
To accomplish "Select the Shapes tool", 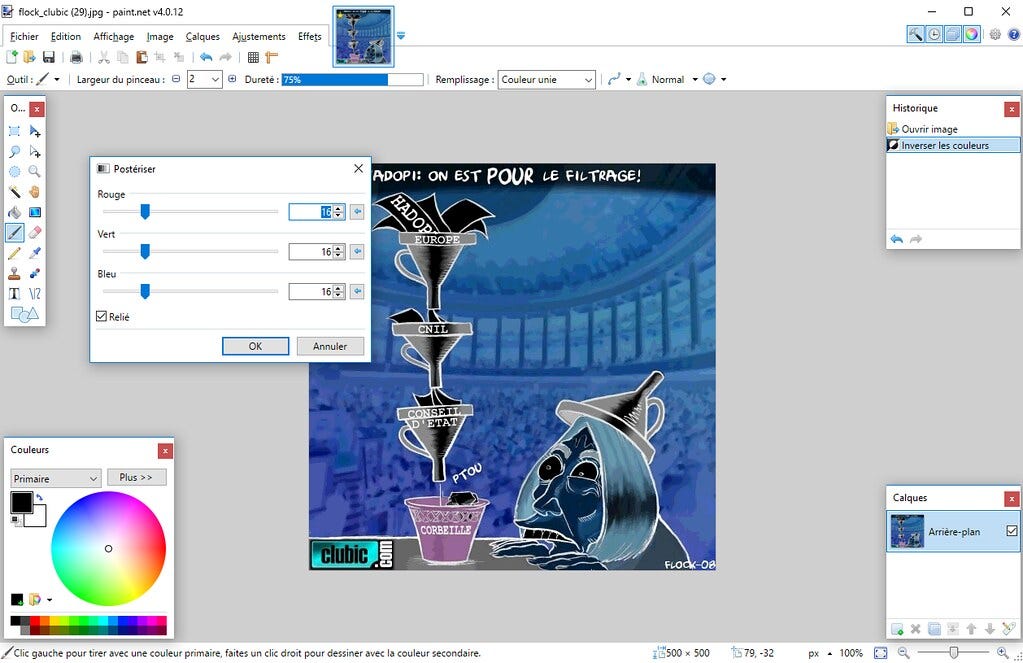I will [x=25, y=315].
